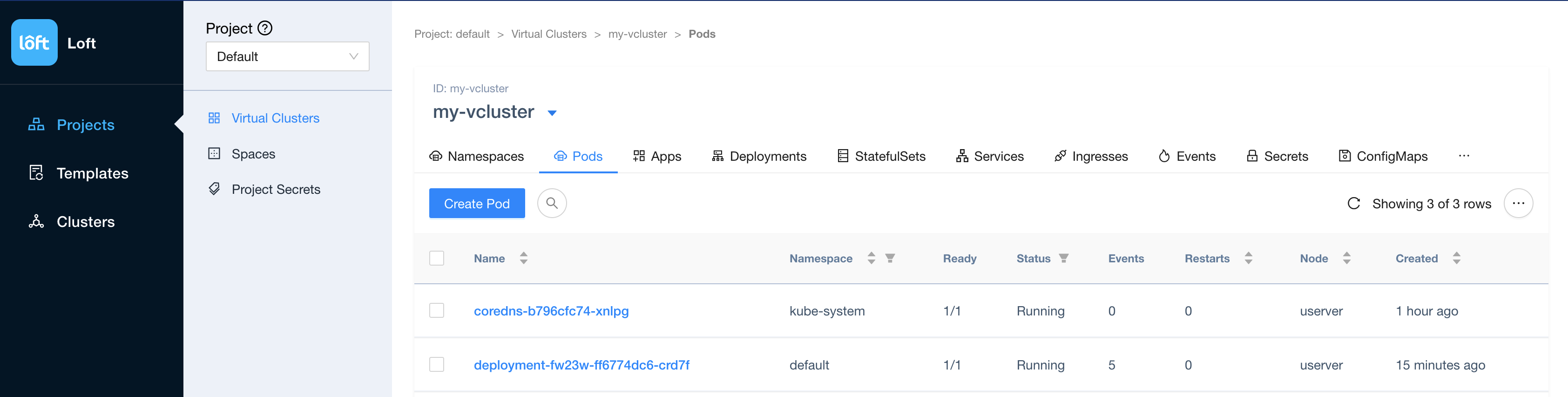Click the Ready column header

click(x=960, y=258)
